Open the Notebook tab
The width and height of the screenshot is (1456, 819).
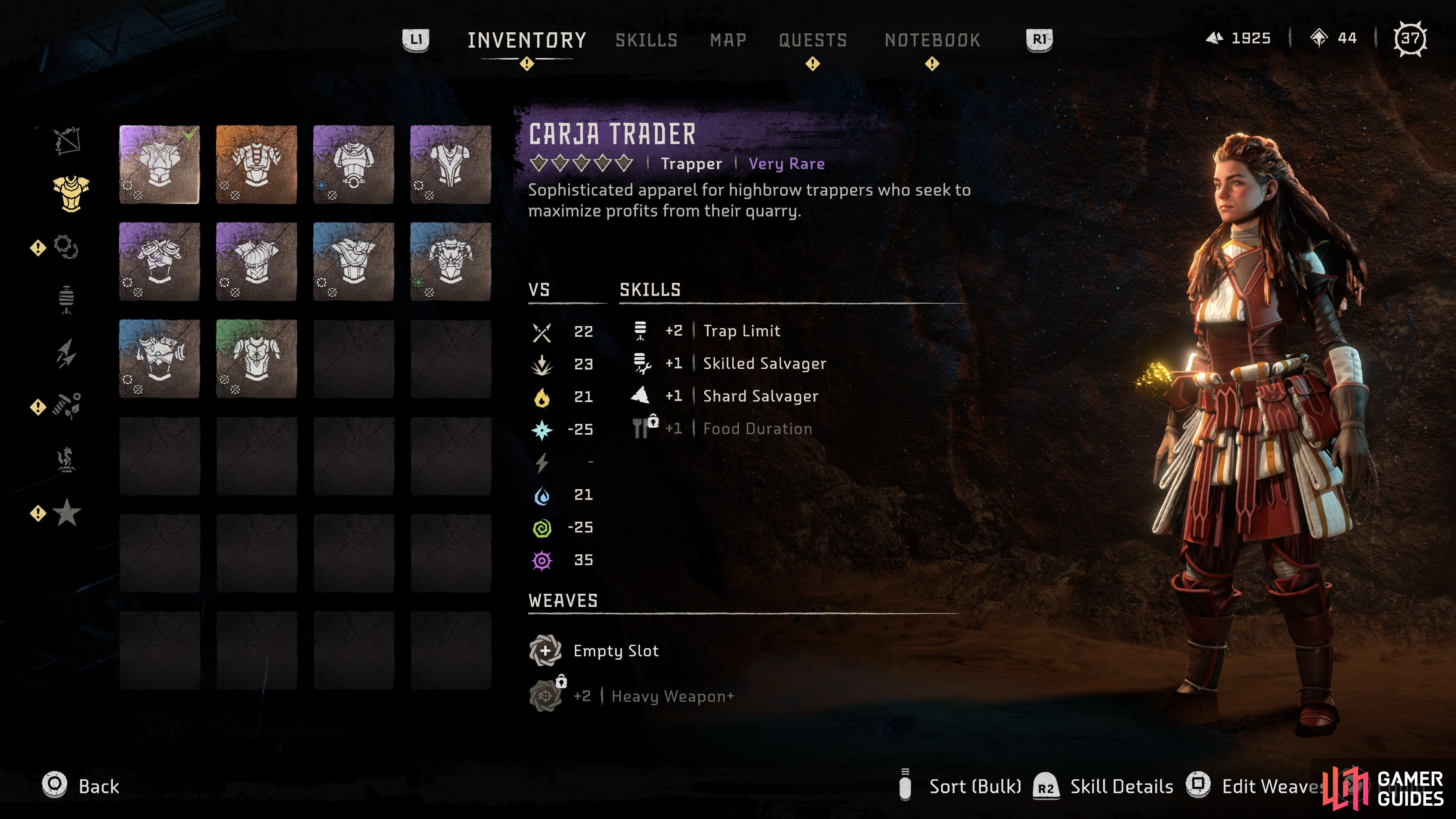pos(933,40)
